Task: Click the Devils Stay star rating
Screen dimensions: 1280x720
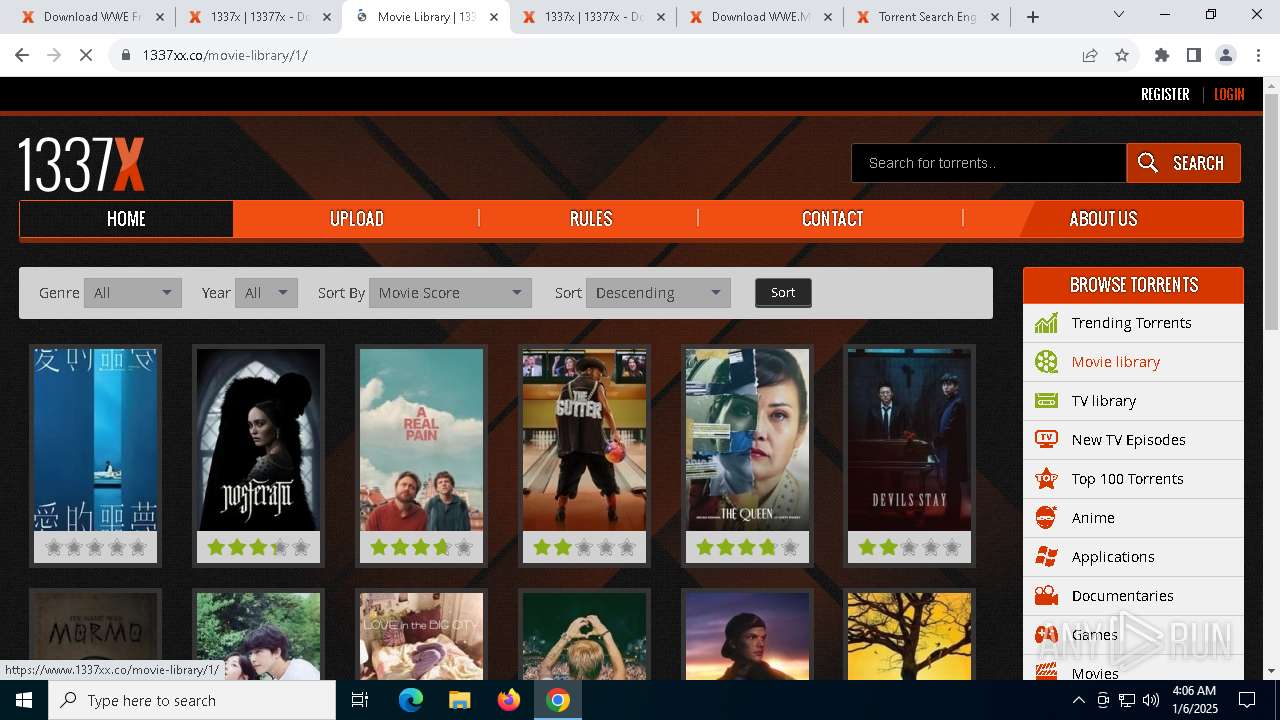Action: 909,547
